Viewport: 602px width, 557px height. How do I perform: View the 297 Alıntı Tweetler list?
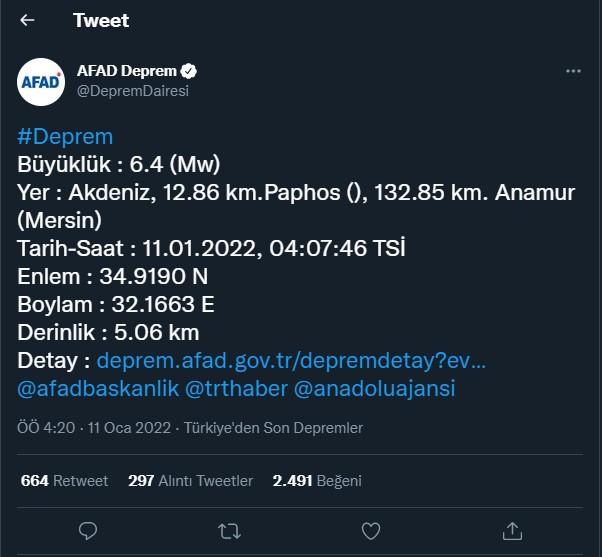coord(190,481)
